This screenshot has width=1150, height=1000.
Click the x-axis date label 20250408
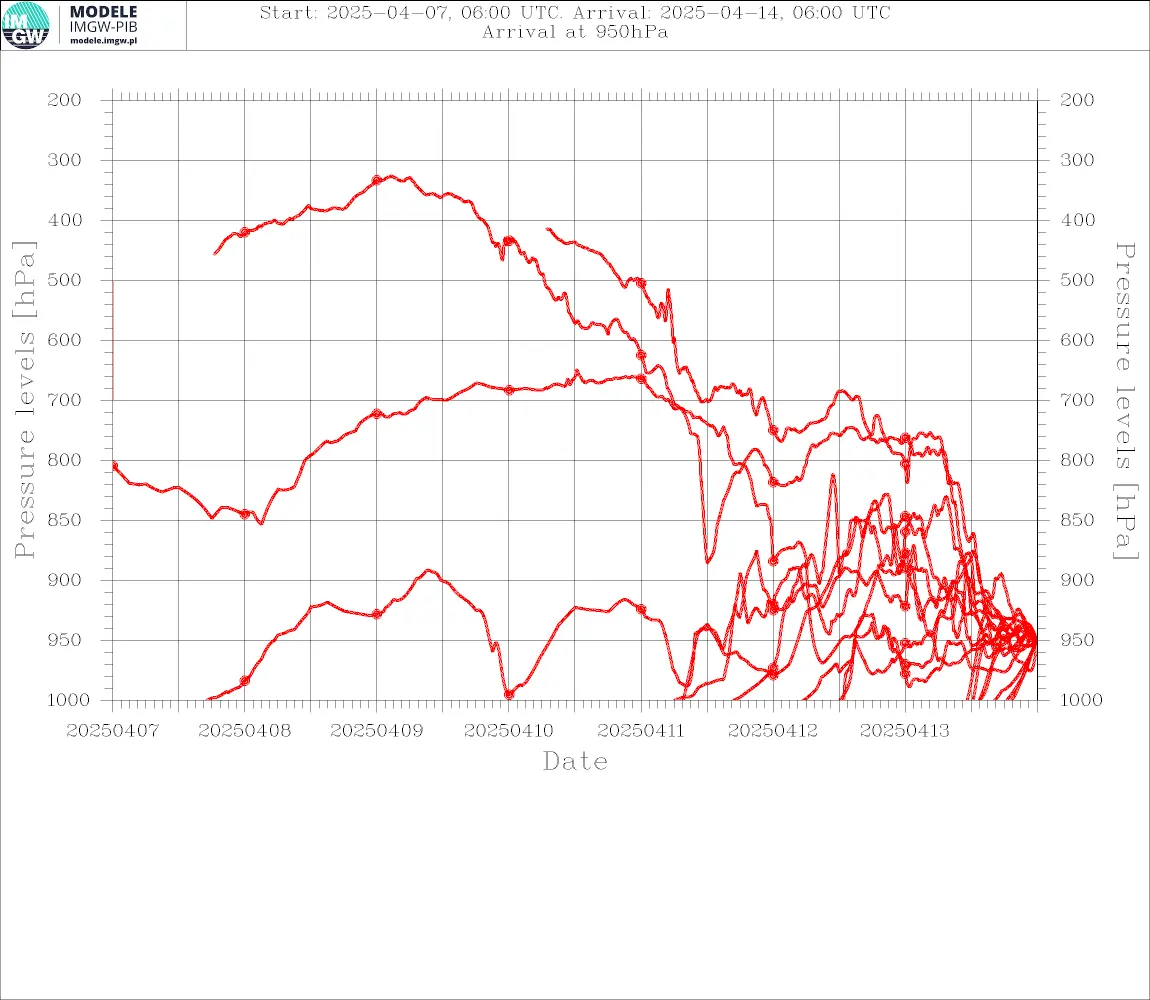244,731
